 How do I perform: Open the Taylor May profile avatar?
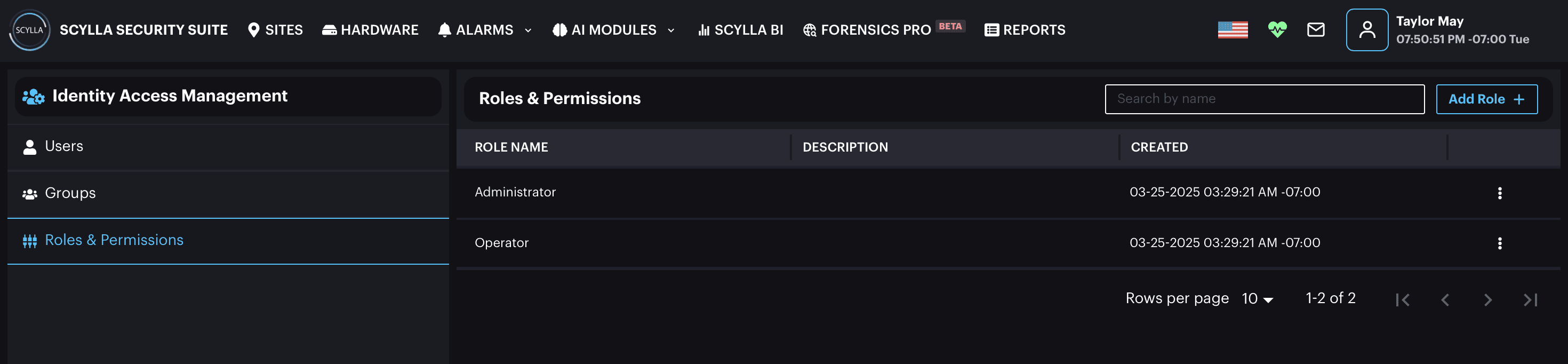tap(1366, 30)
